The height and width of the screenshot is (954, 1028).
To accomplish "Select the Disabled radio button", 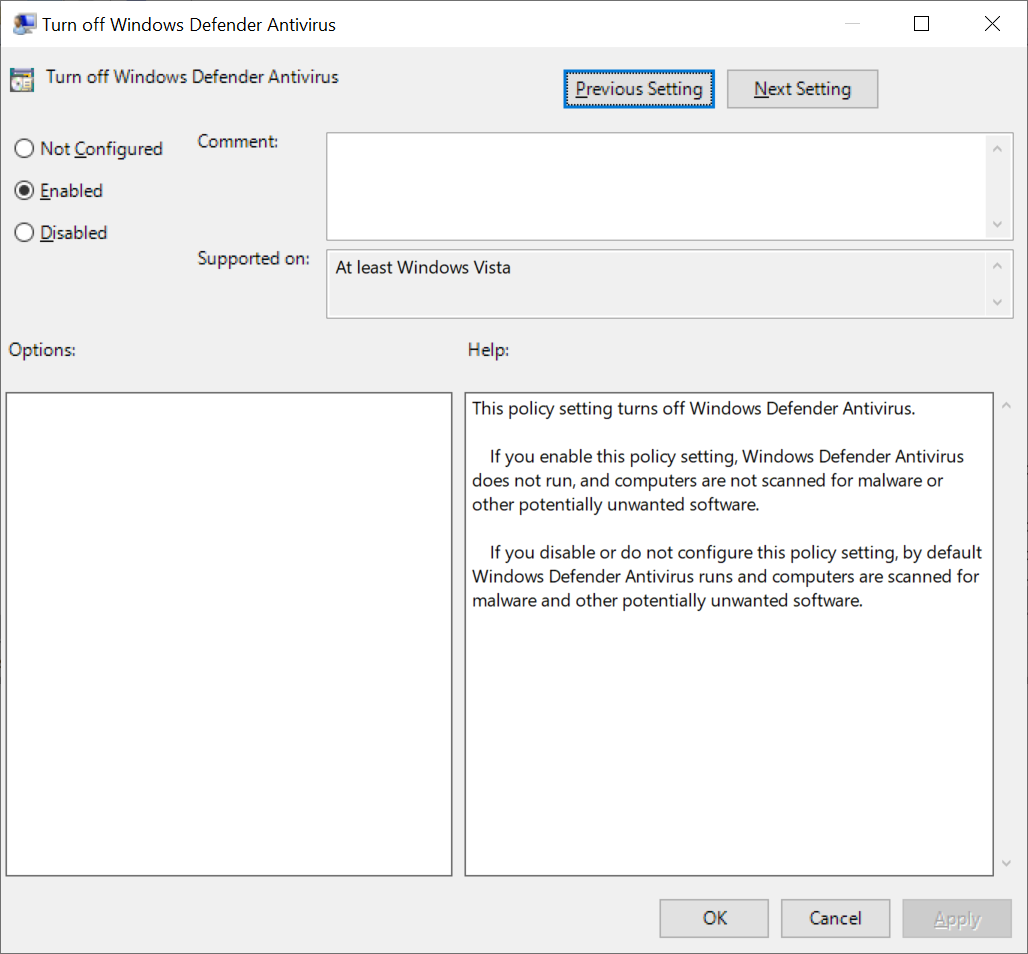I will (x=24, y=232).
